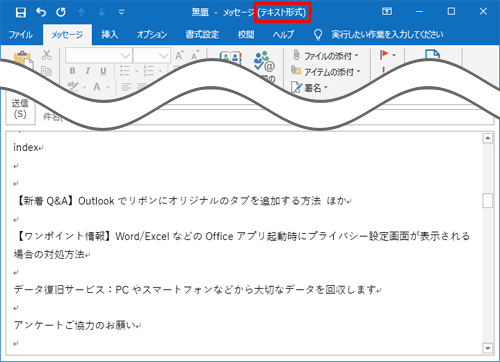Screen dimensions: 500x362
Task: Open ファイルの添付 dropdown
Action: (x=325, y=56)
